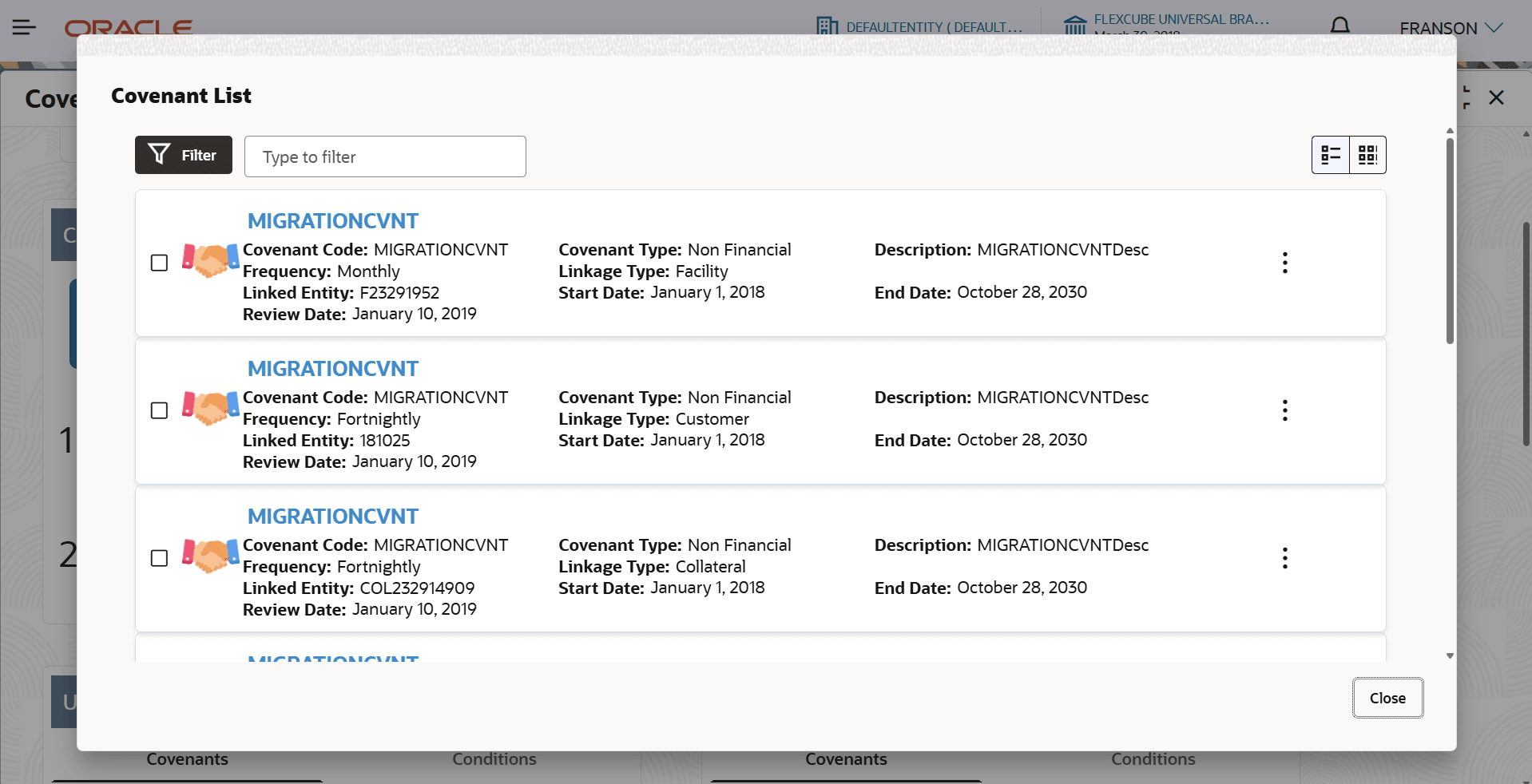Viewport: 1532px width, 784px height.
Task: Focus the Type to filter field
Action: click(385, 156)
